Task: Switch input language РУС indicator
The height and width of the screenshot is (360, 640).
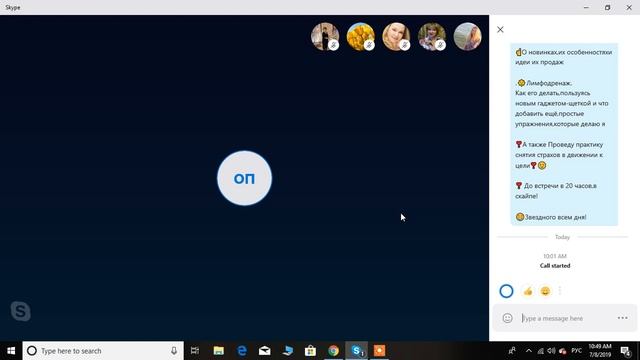Action: (576, 351)
